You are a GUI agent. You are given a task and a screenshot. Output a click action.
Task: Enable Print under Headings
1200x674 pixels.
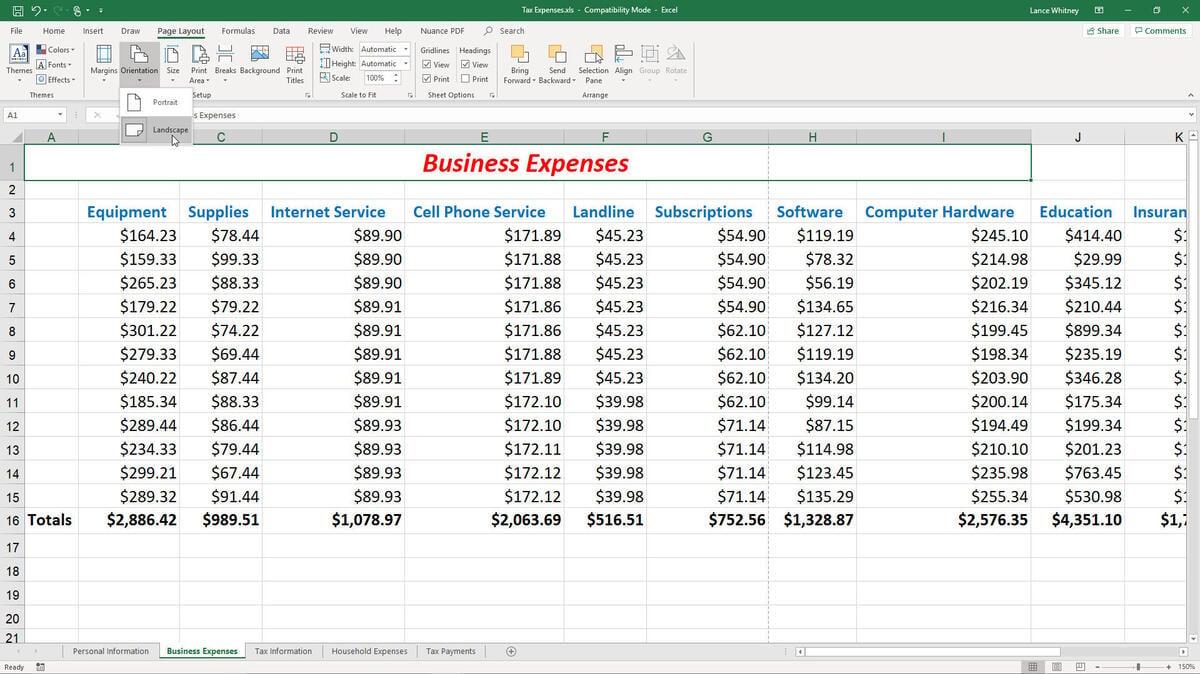[x=465, y=78]
